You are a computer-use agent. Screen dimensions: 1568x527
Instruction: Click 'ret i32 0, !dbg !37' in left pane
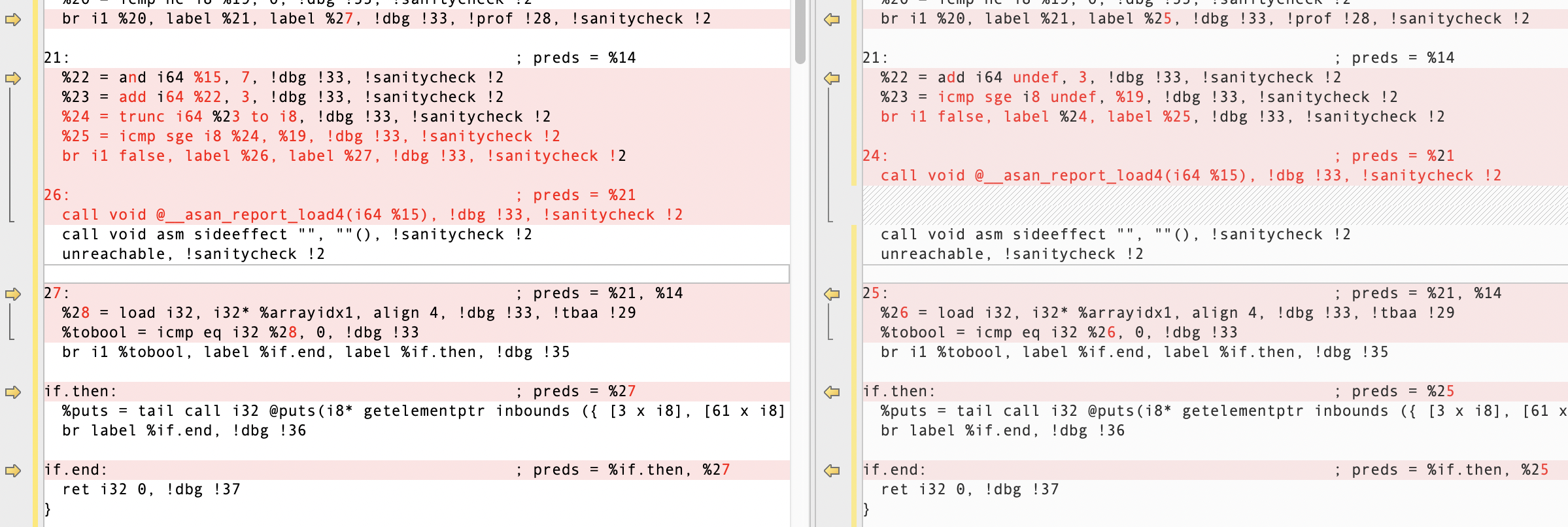pyautogui.click(x=151, y=490)
